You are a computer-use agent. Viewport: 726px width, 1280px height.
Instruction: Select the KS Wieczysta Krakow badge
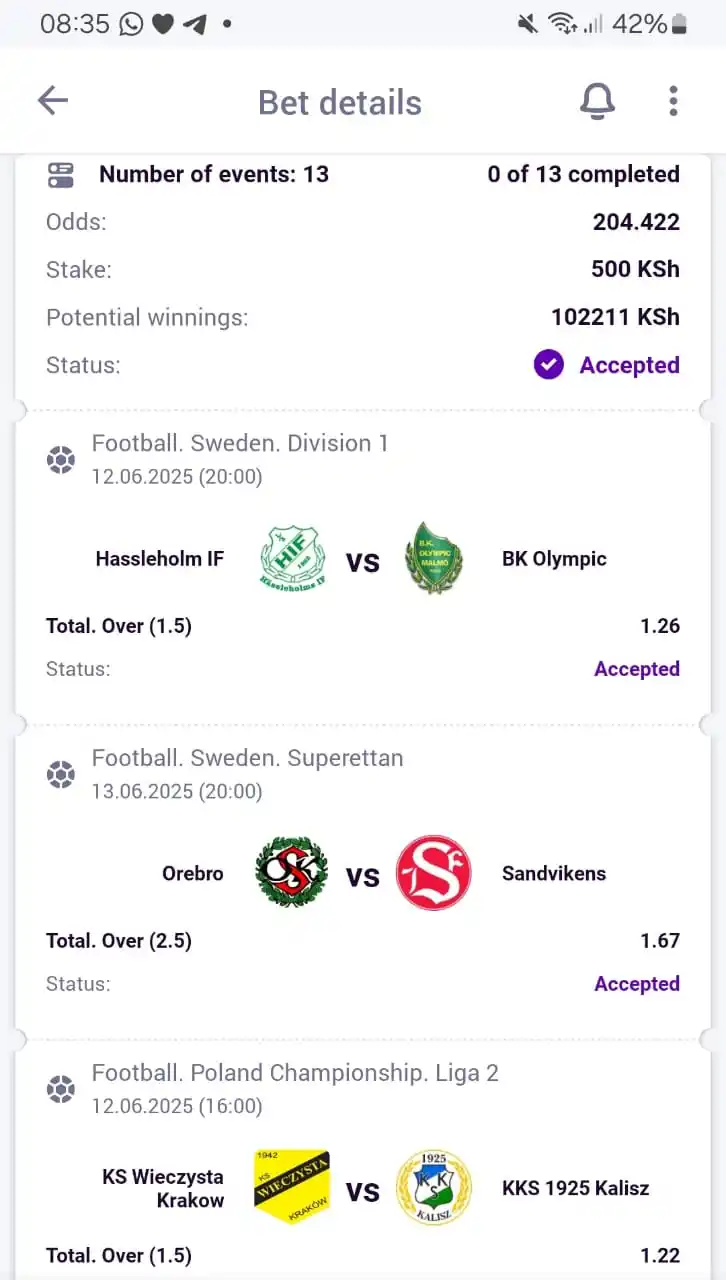291,1187
